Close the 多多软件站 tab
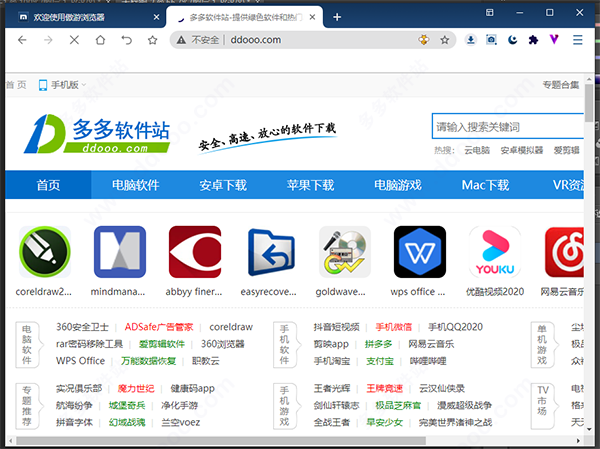This screenshot has height=449, width=600. pyautogui.click(x=313, y=17)
